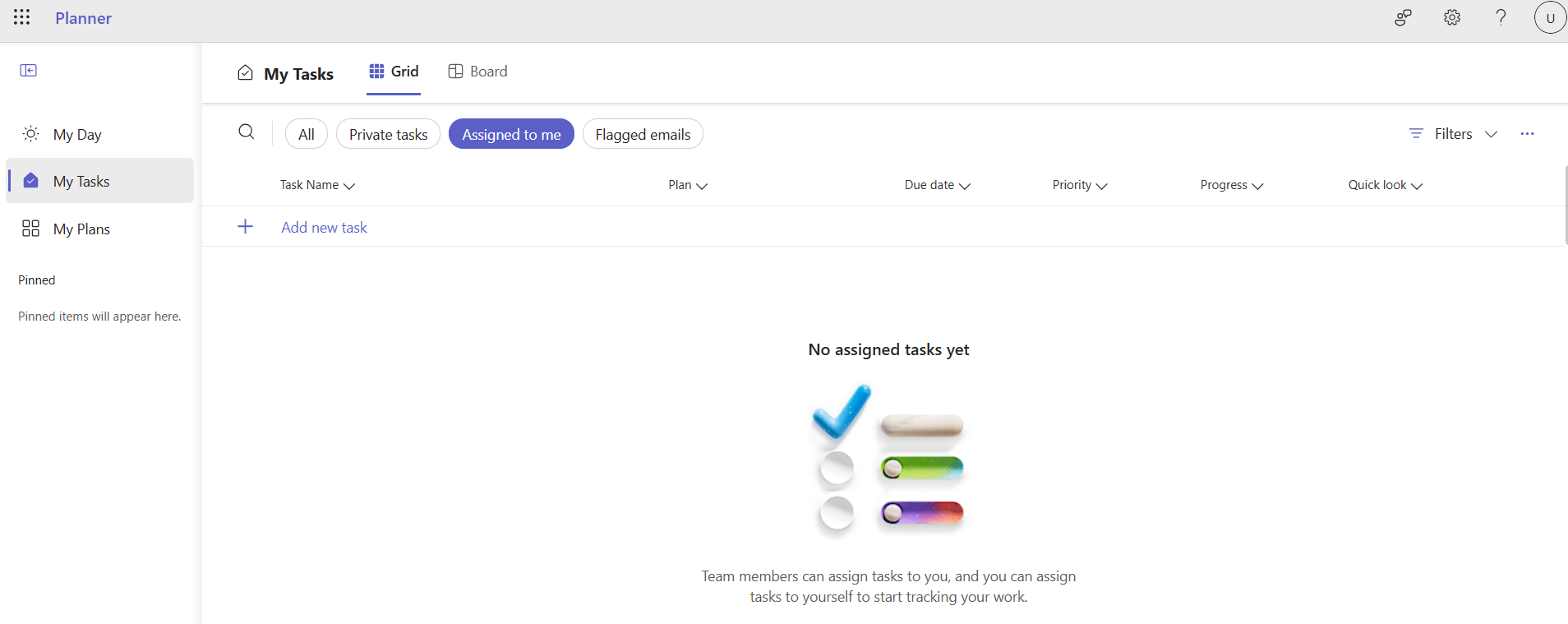
Task: Switch to the Board view tab
Action: click(x=477, y=72)
